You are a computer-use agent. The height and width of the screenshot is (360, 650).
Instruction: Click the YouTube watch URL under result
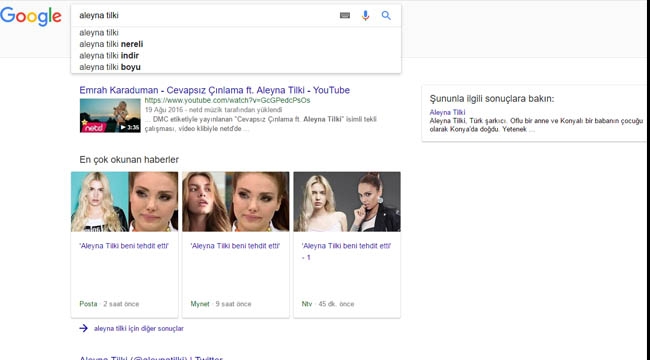click(x=227, y=100)
